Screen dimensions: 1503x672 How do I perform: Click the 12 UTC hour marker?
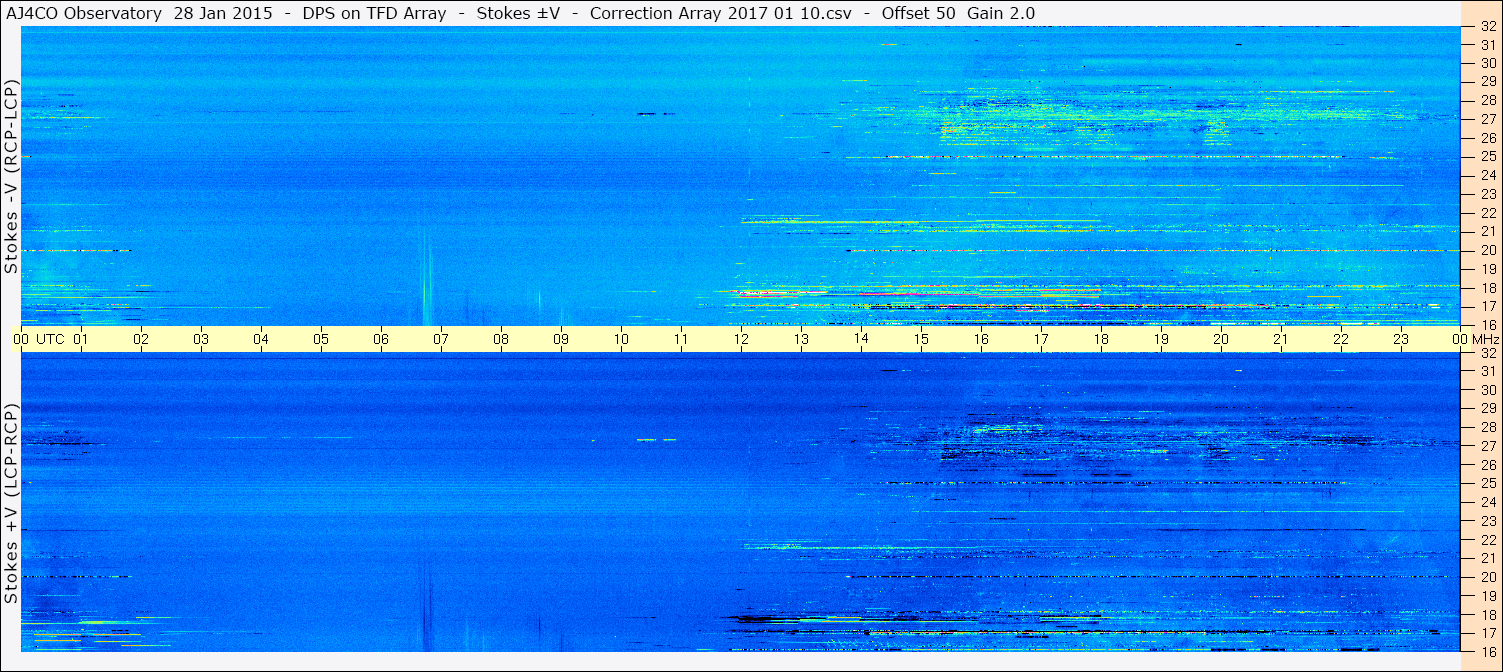pos(741,339)
